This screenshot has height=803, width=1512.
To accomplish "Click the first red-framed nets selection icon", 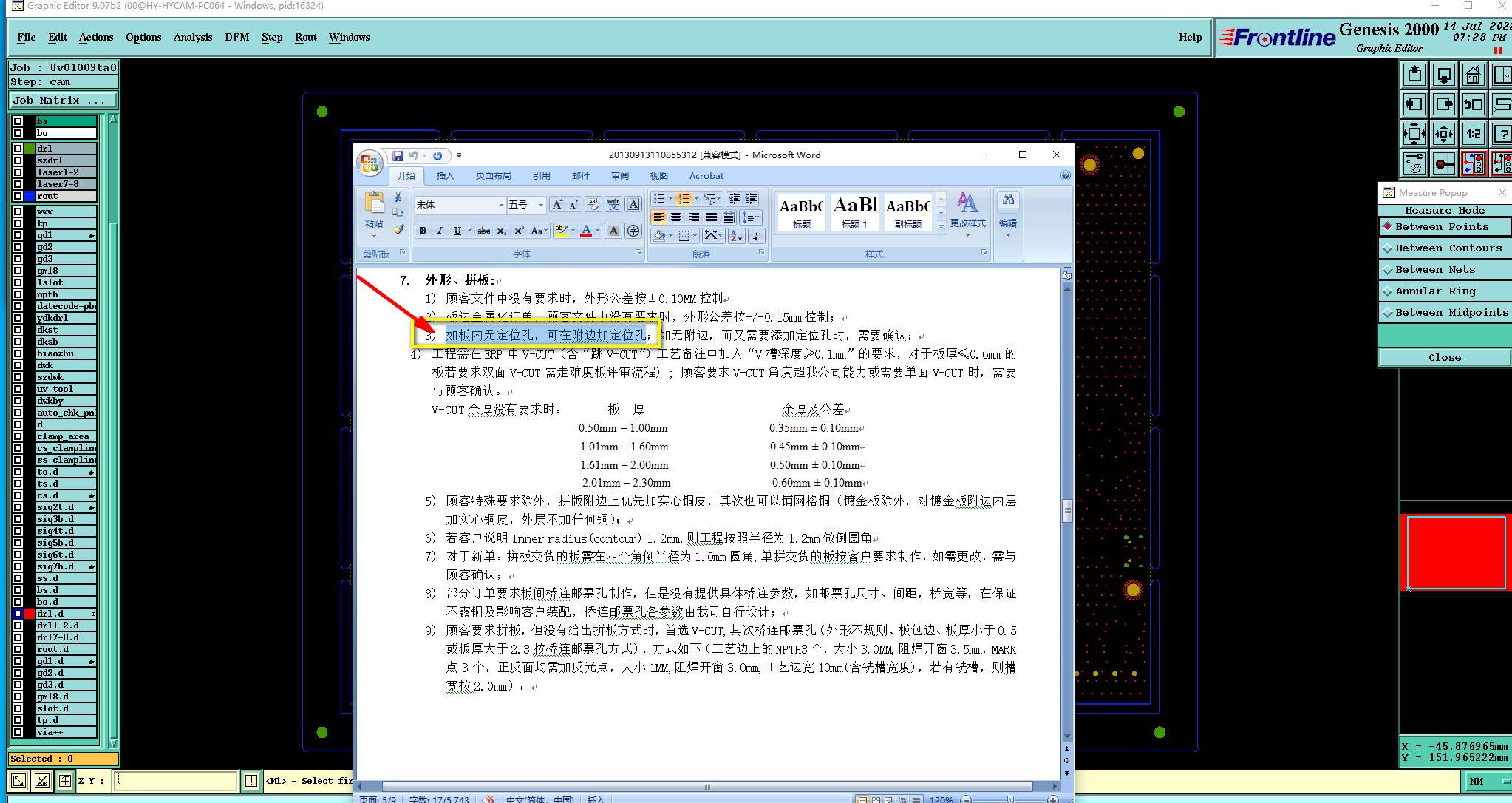I will click(x=1473, y=163).
